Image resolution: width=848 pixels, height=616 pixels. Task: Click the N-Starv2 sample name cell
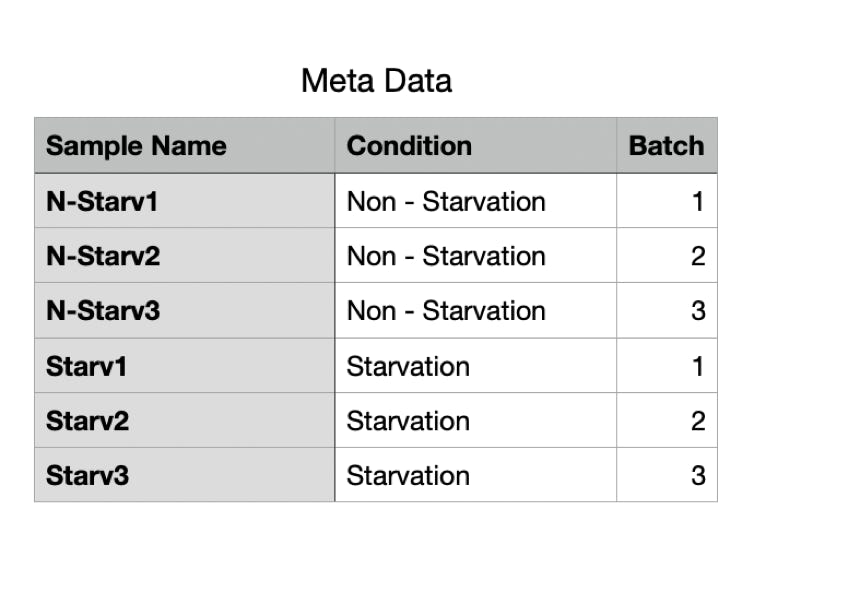click(x=184, y=256)
